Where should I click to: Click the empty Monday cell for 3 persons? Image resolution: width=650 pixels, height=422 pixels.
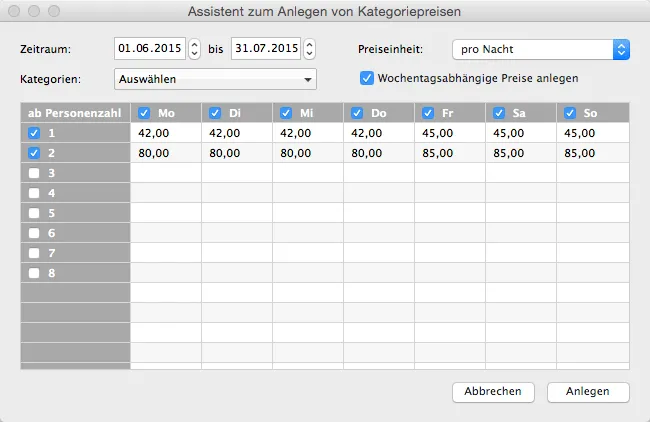pos(166,173)
